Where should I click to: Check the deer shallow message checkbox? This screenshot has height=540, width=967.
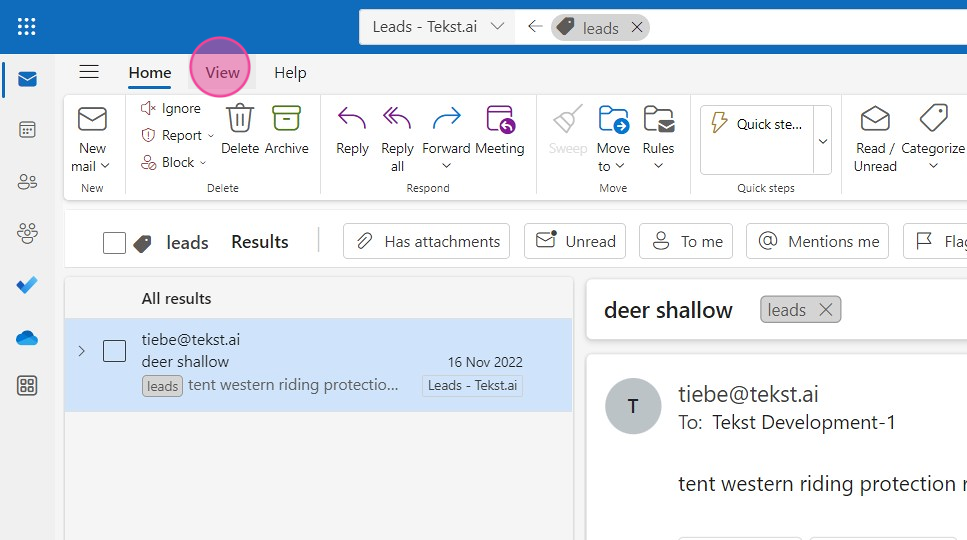(x=115, y=351)
